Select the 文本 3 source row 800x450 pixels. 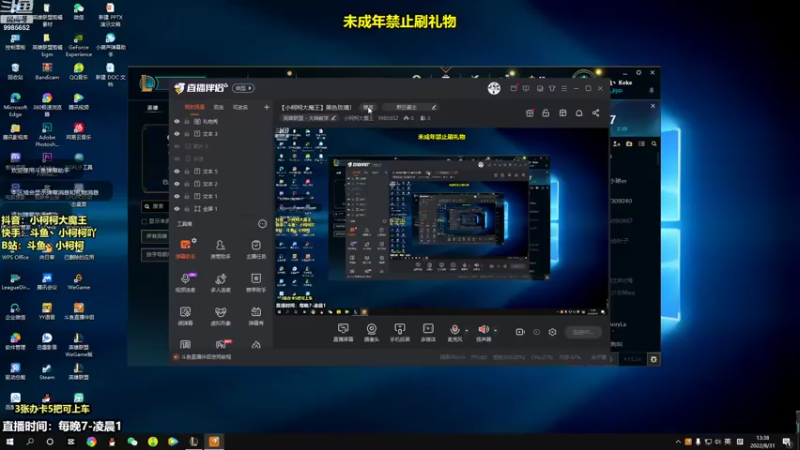tap(220, 134)
